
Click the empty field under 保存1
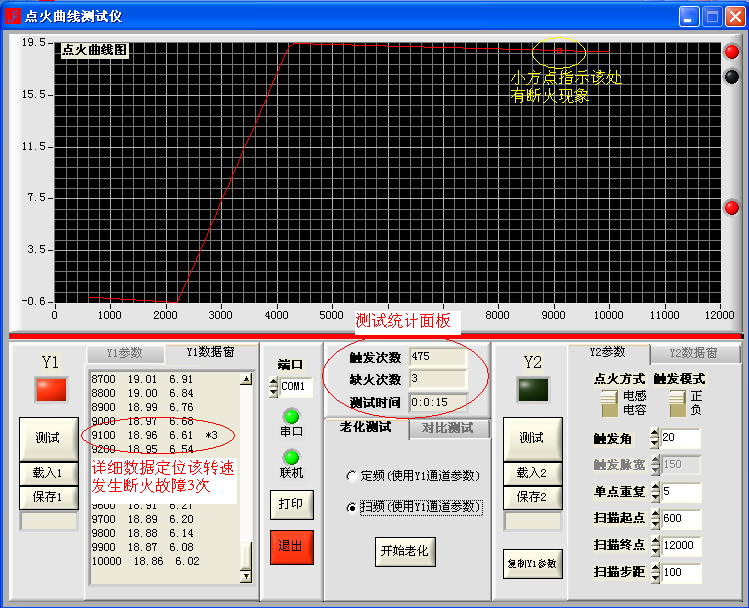tap(48, 521)
